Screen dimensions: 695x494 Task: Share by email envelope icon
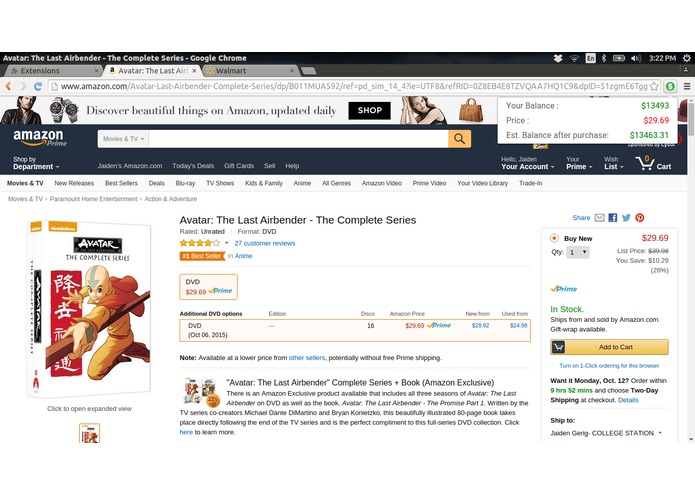pyautogui.click(x=599, y=218)
